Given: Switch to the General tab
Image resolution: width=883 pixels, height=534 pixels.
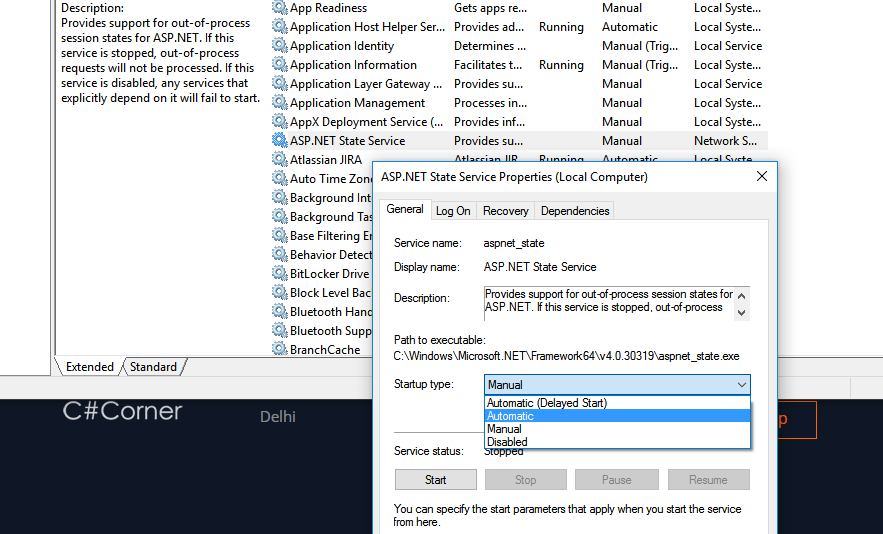Looking at the screenshot, I should [x=405, y=209].
